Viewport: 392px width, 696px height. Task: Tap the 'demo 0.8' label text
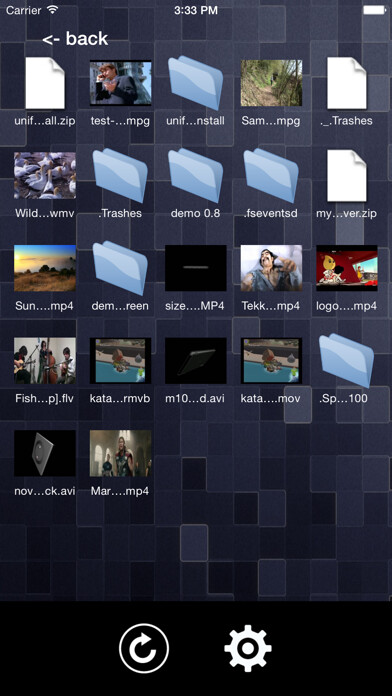tap(195, 213)
